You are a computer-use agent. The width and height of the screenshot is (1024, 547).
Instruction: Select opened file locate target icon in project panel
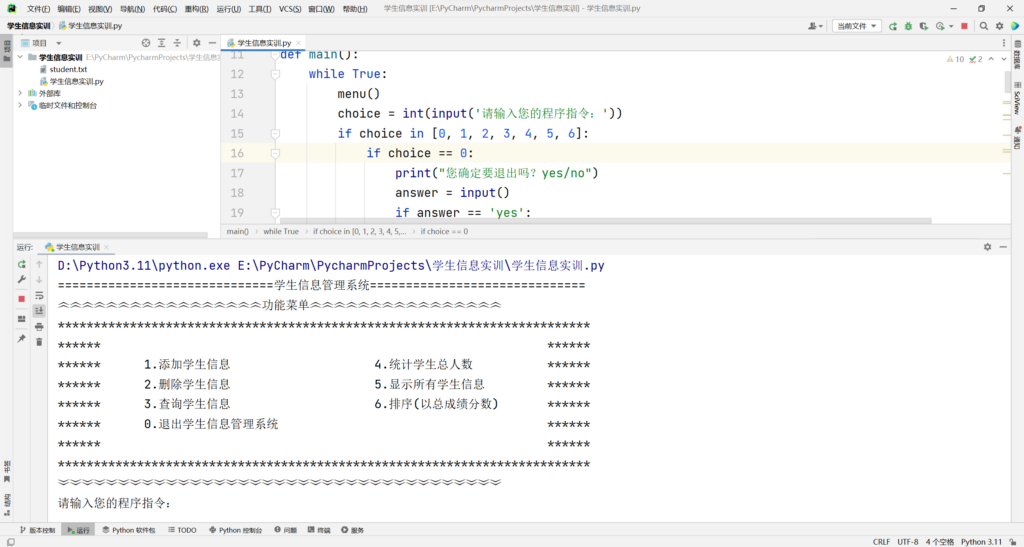[x=146, y=43]
